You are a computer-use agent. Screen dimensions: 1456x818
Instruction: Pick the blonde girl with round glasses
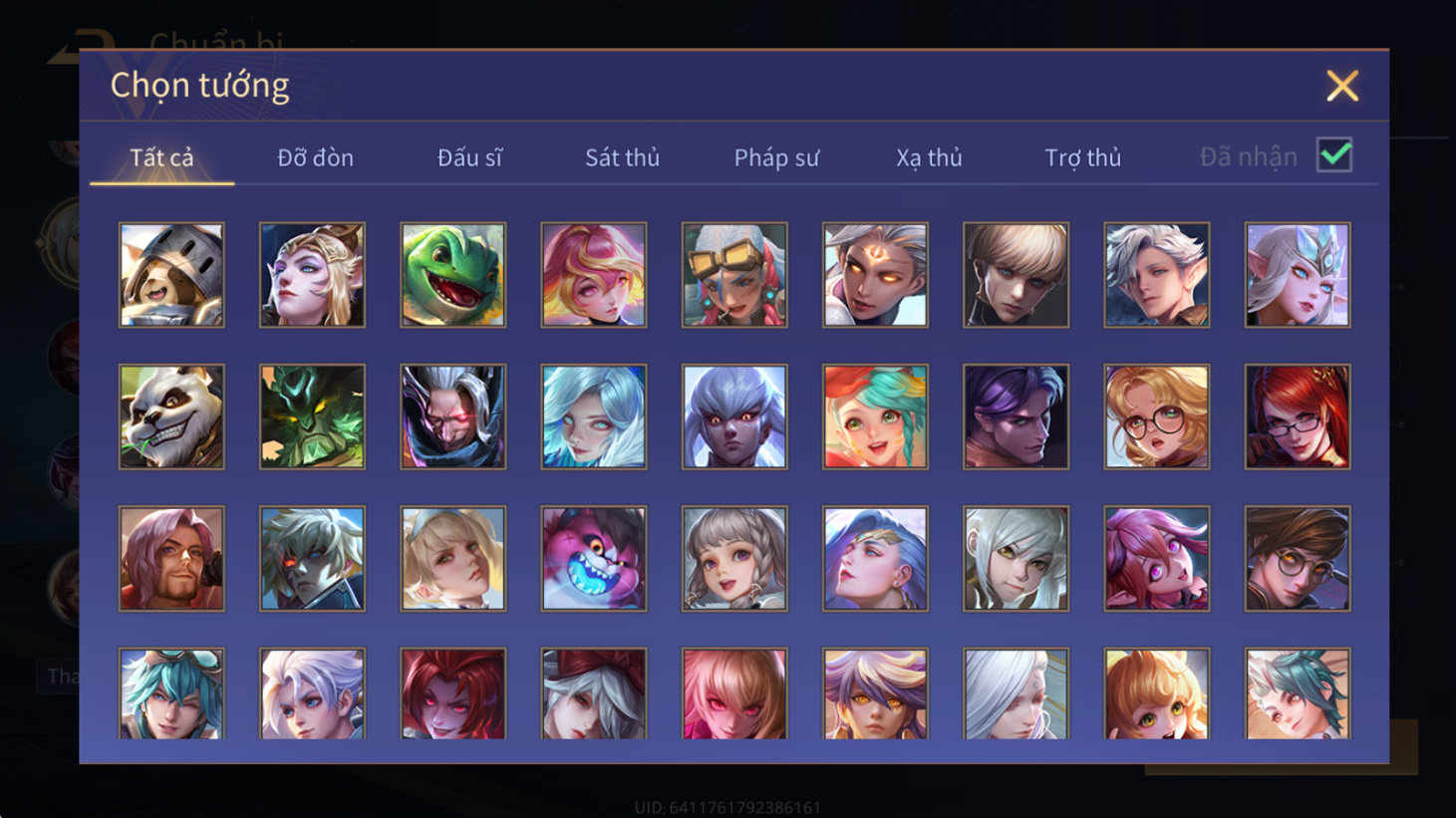coord(1157,416)
